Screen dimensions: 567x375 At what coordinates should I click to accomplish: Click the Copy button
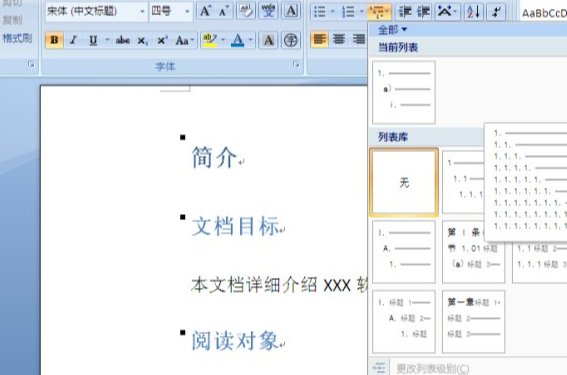coord(12,20)
